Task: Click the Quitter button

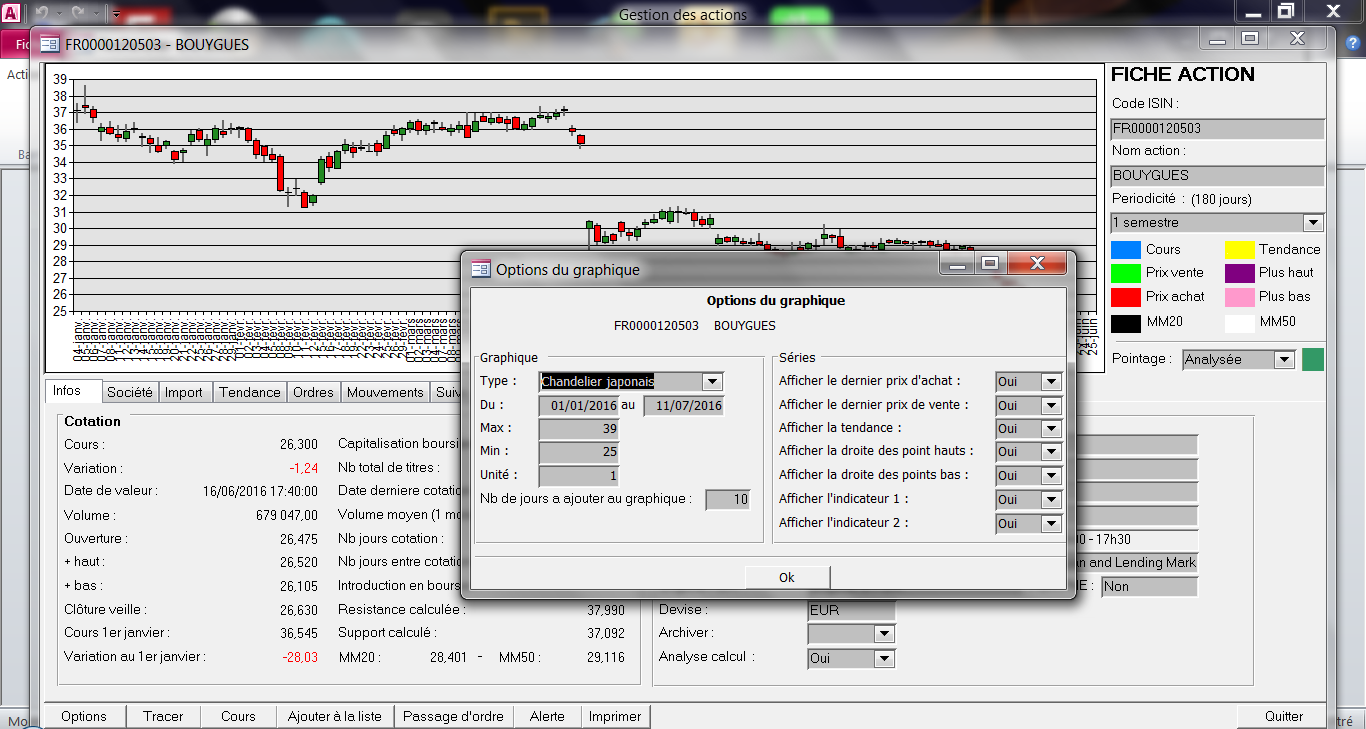Action: (x=1284, y=716)
